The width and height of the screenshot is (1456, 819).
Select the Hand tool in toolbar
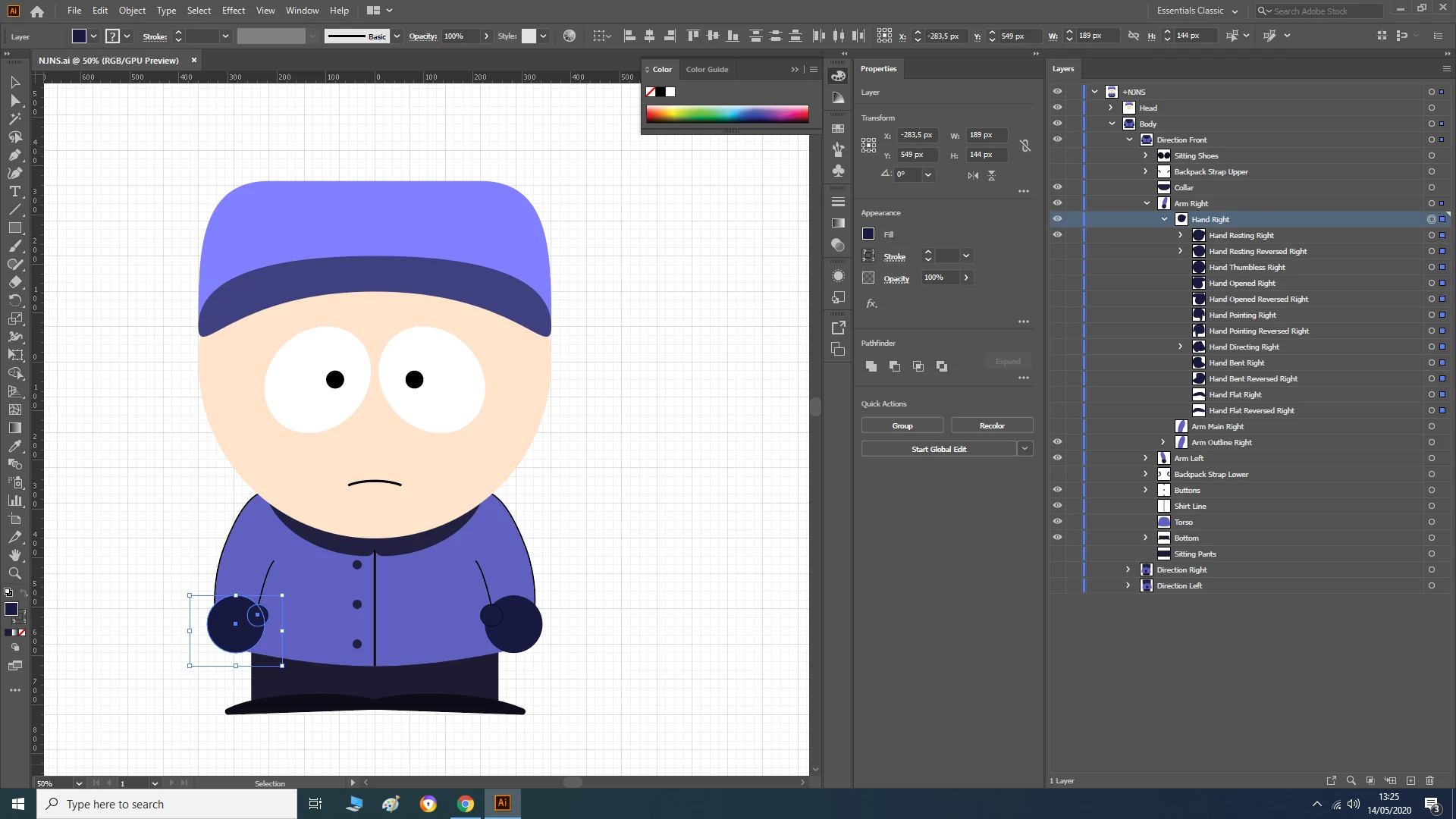(14, 555)
